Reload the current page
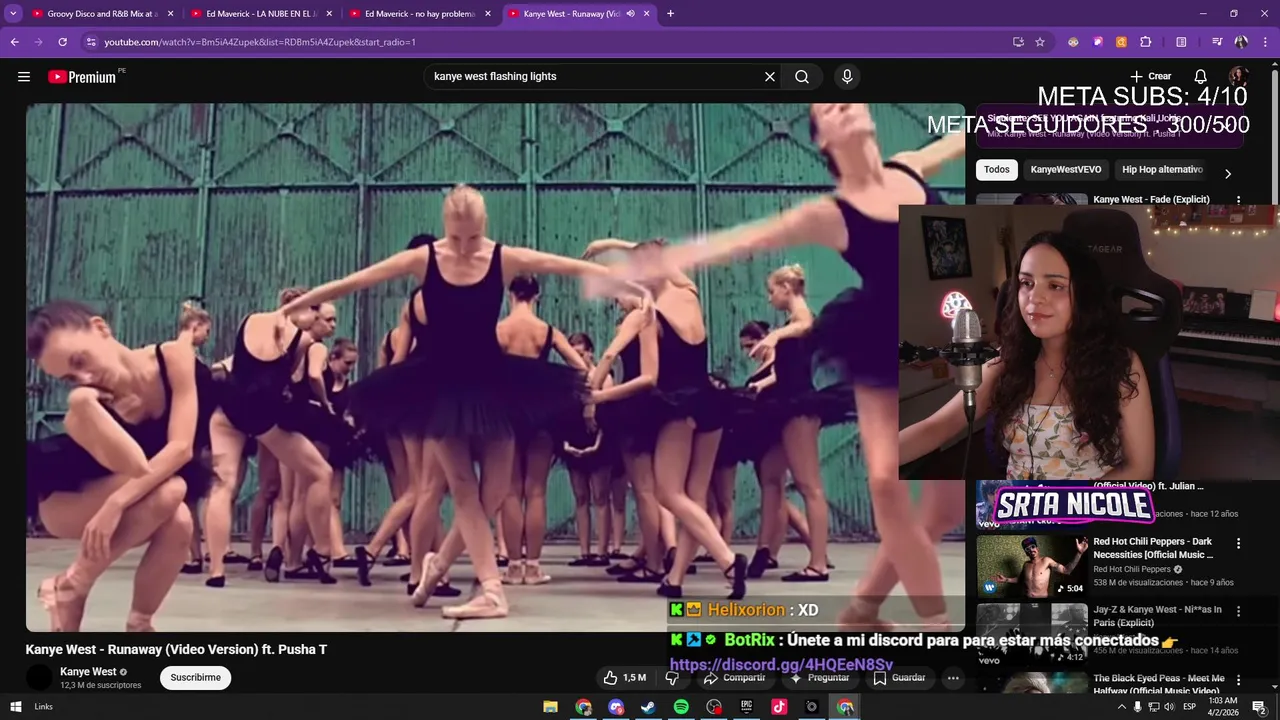 62,42
